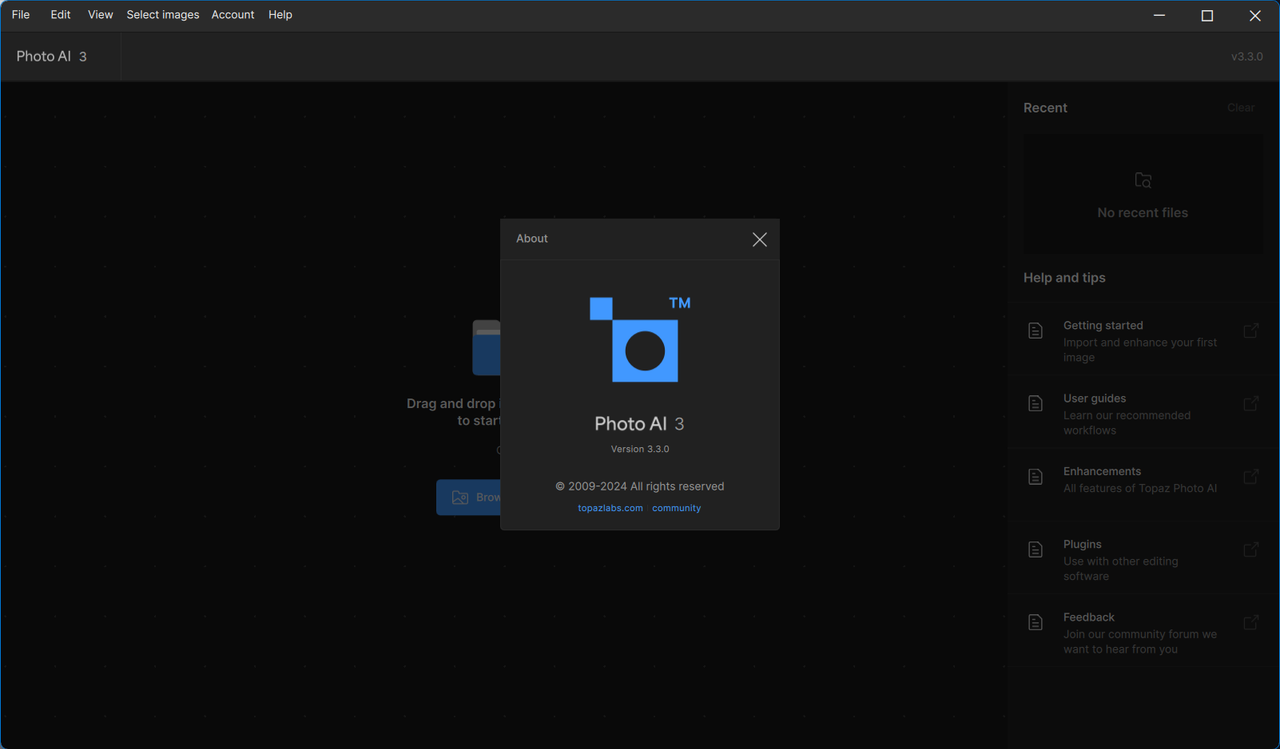
Task: Open the Select images menu
Action: pyautogui.click(x=163, y=15)
